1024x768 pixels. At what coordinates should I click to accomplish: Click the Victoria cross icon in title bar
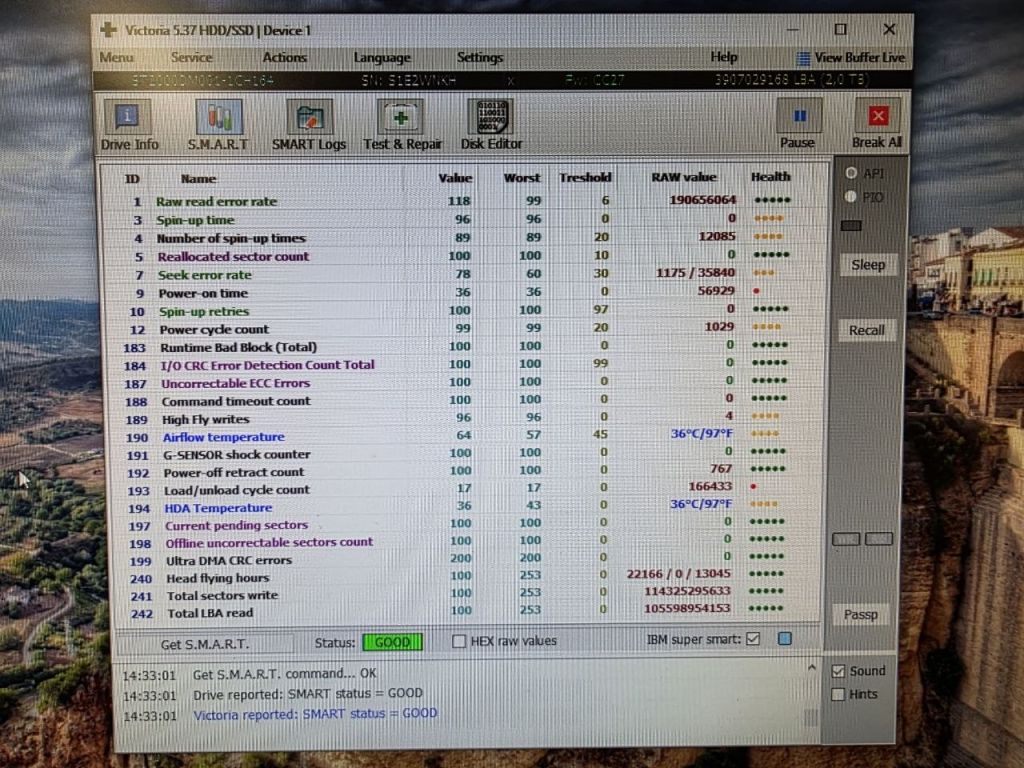[x=108, y=29]
